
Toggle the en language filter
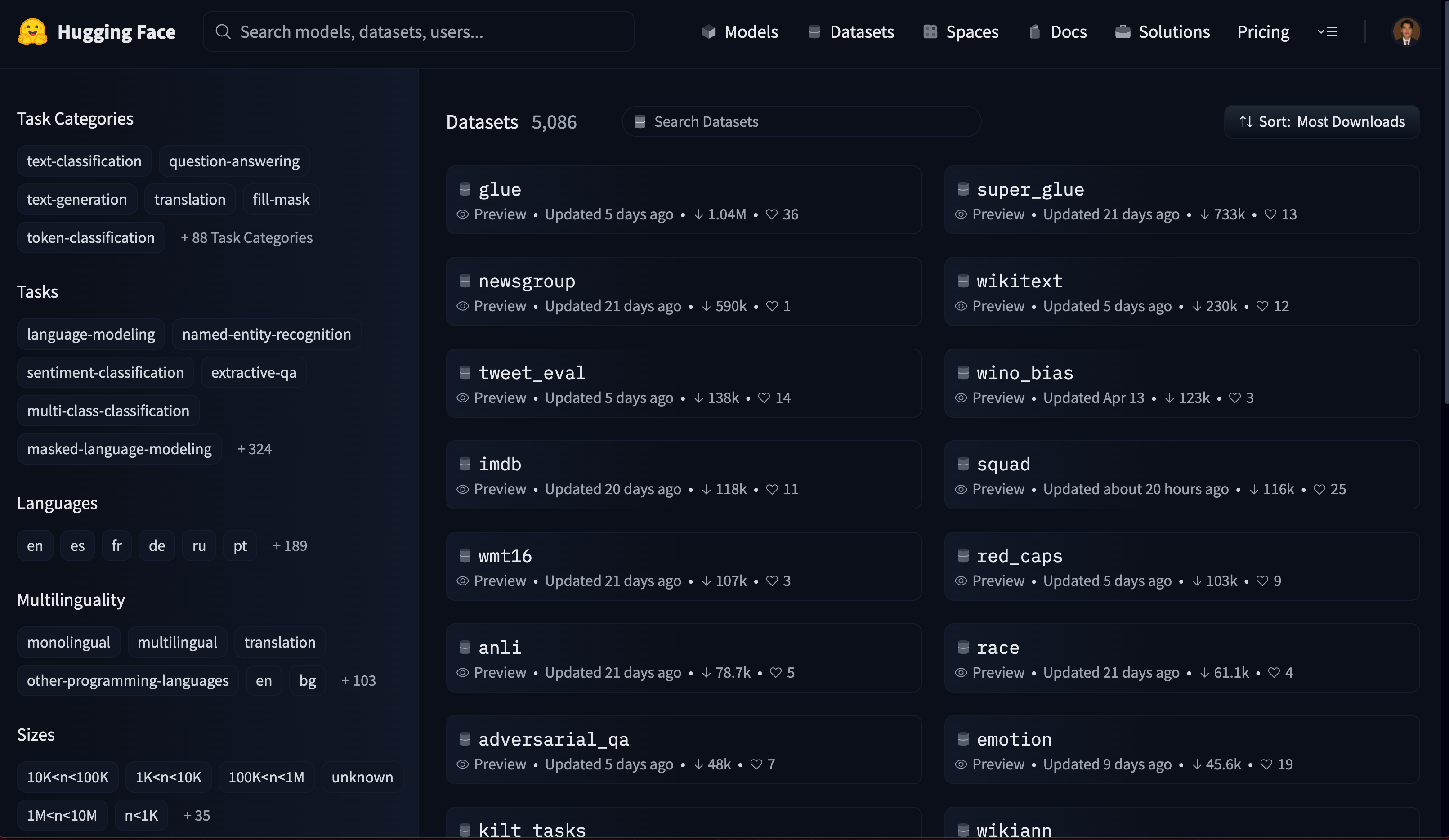35,545
